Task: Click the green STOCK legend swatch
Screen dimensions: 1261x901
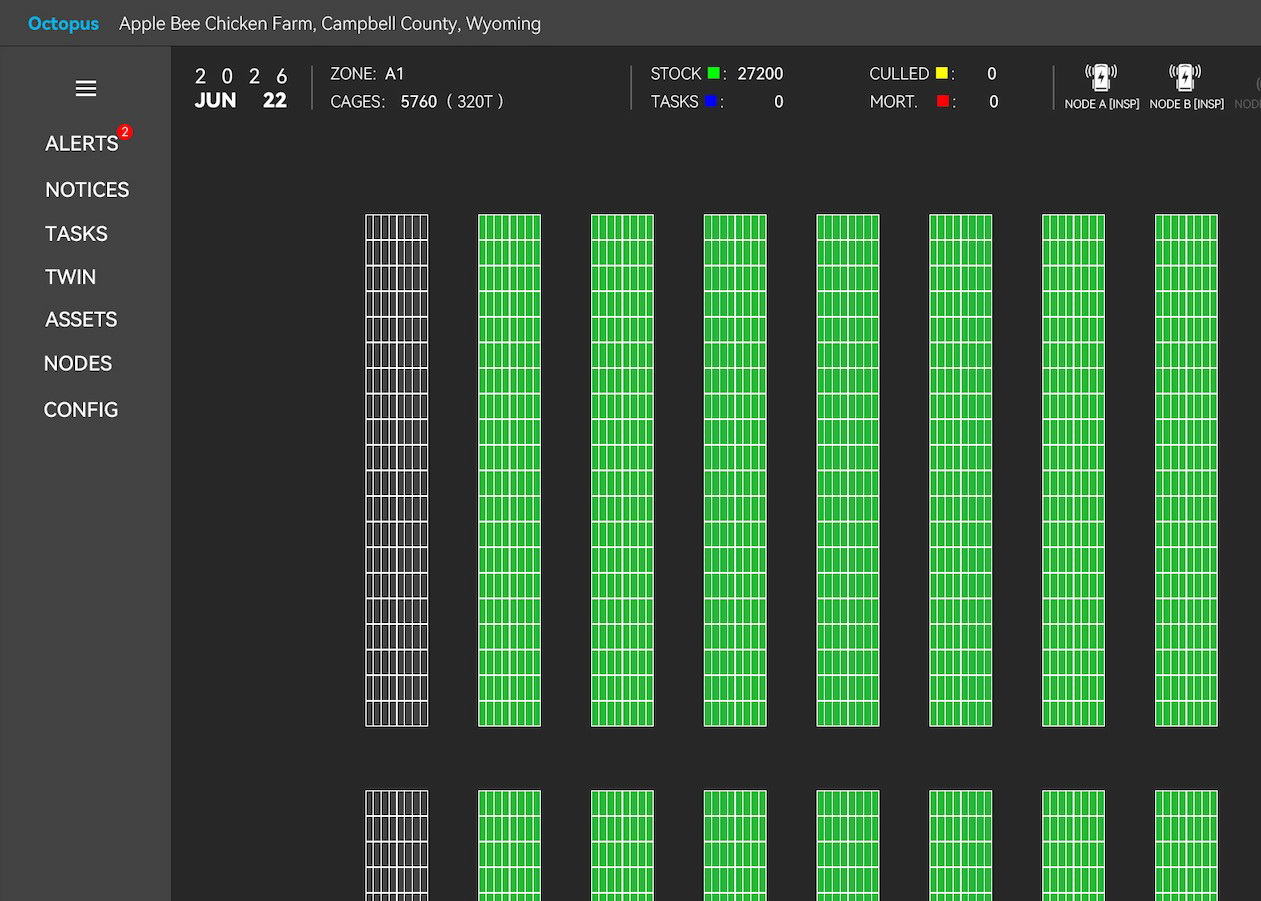Action: tap(714, 73)
